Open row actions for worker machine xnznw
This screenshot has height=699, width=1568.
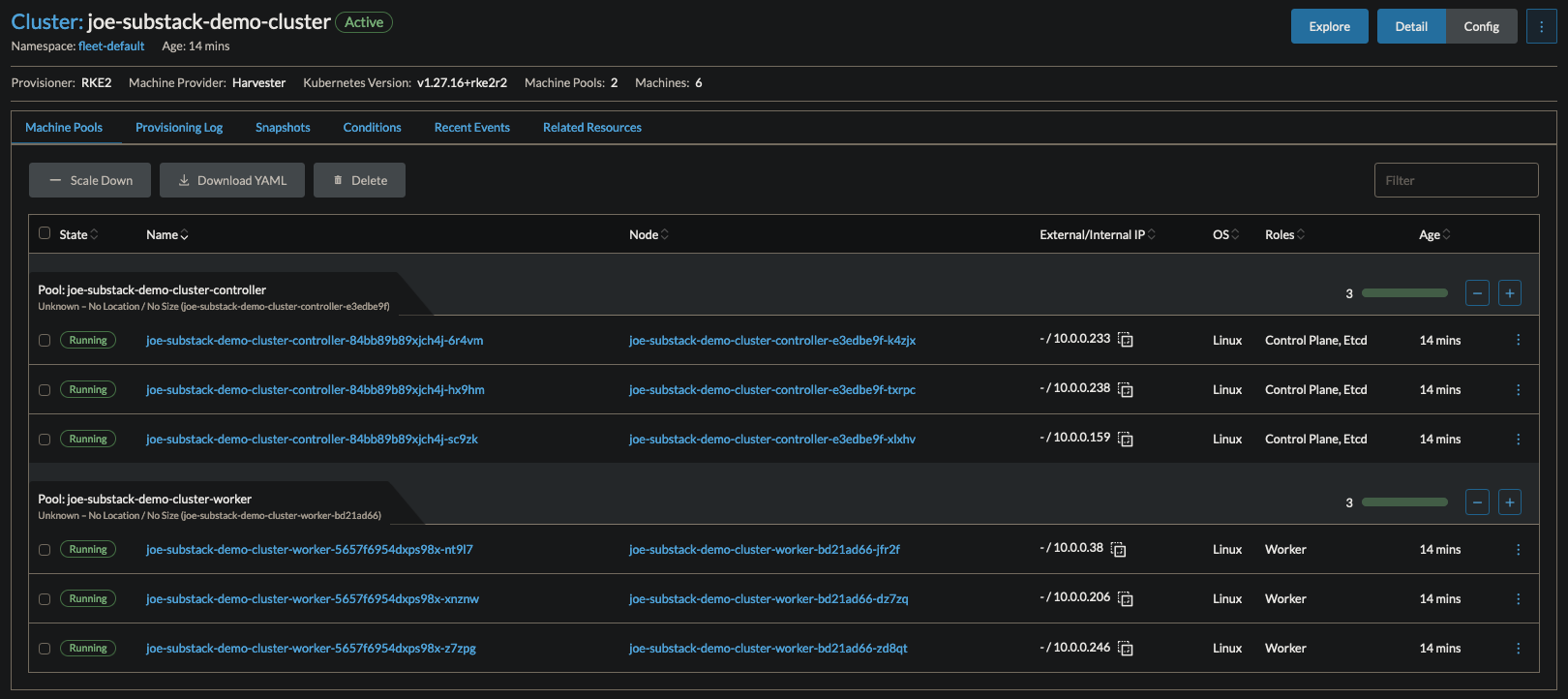1518,599
